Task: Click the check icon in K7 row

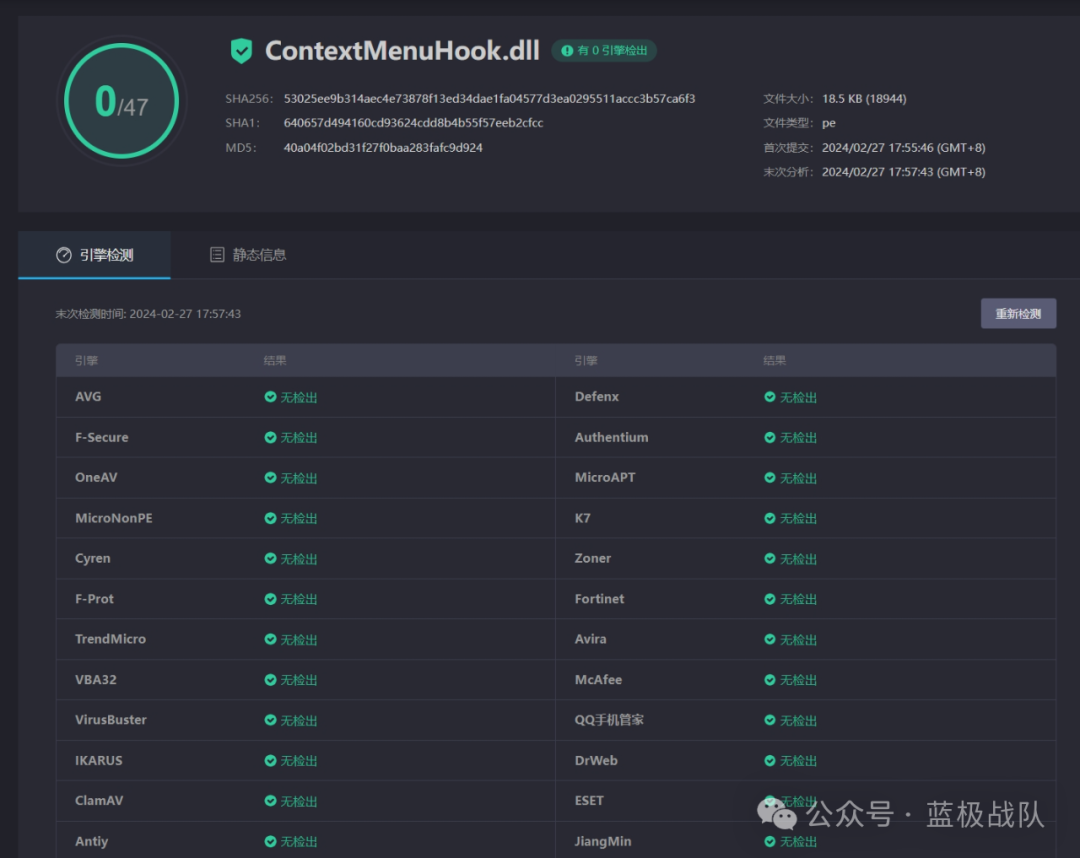Action: [x=769, y=518]
